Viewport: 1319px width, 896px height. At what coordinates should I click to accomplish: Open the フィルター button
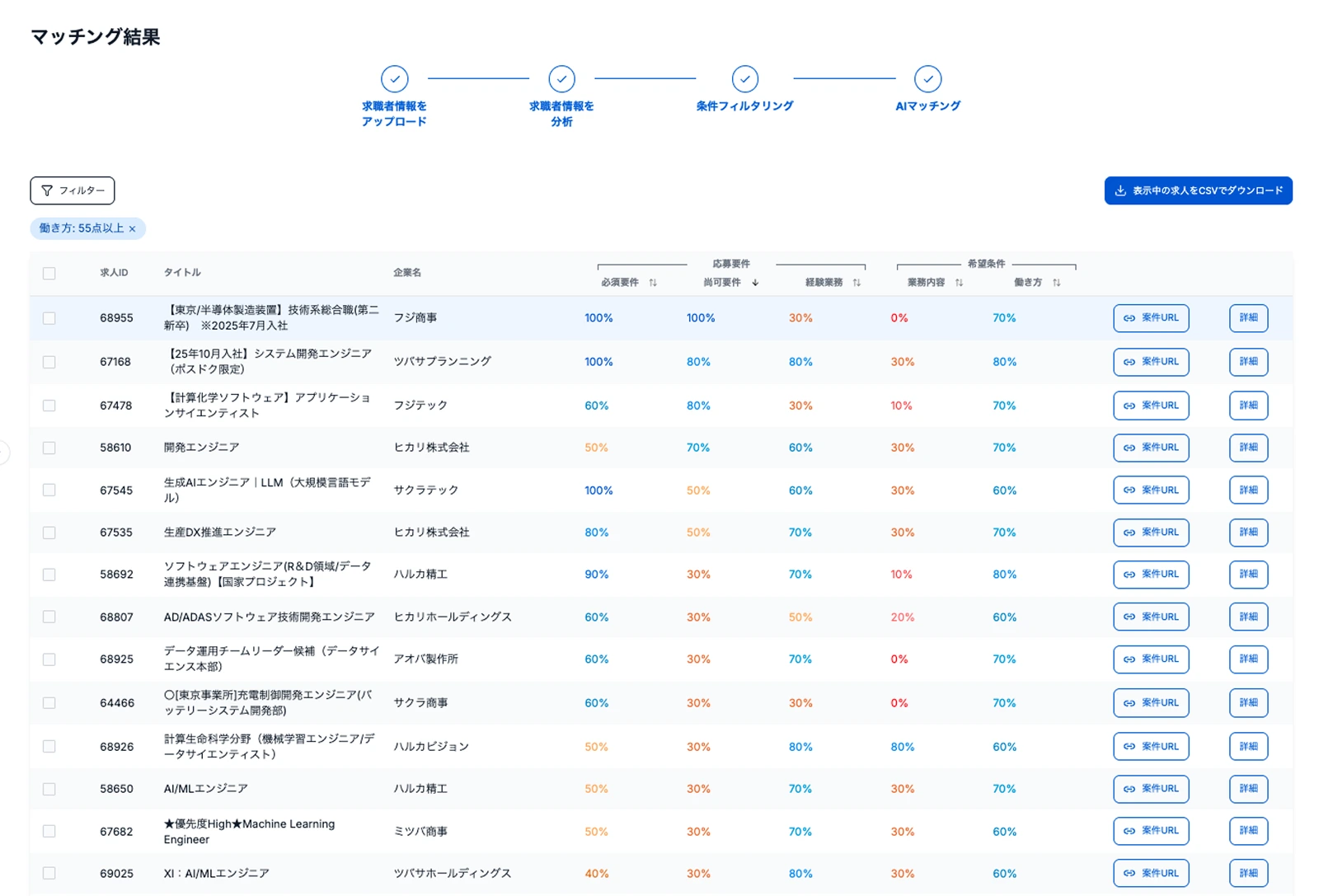tap(73, 190)
